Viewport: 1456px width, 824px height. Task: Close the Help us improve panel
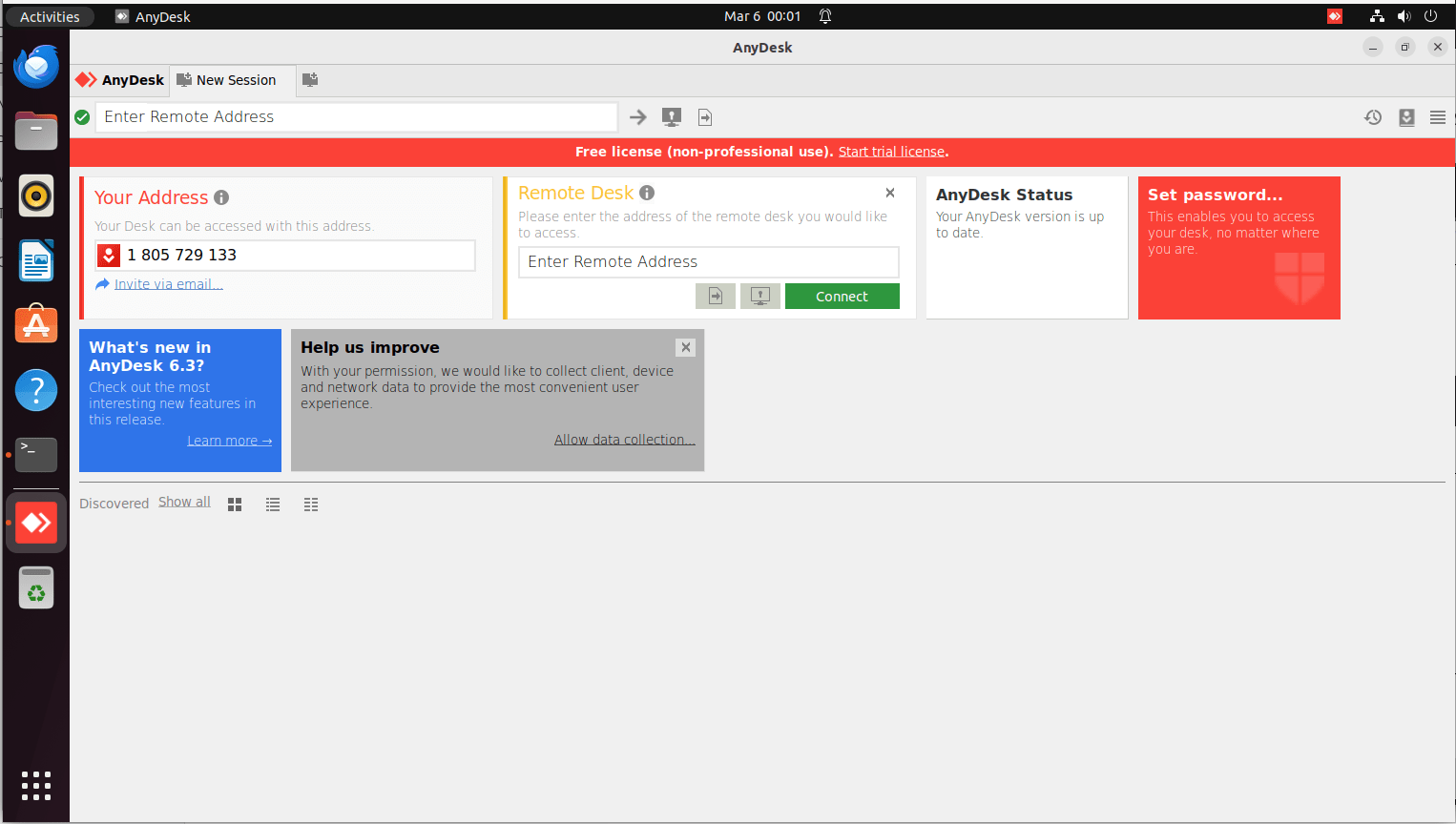click(x=686, y=347)
